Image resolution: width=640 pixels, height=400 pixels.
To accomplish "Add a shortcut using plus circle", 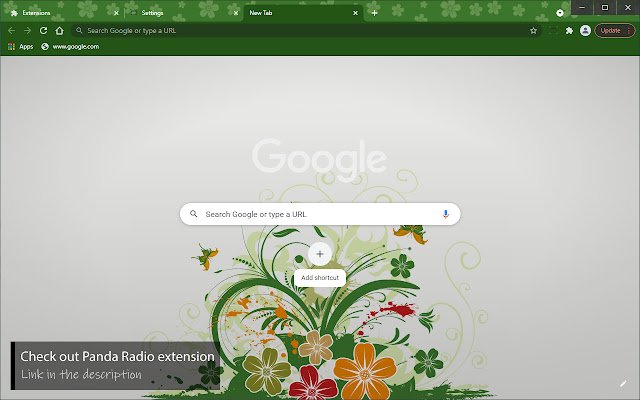I will [320, 254].
